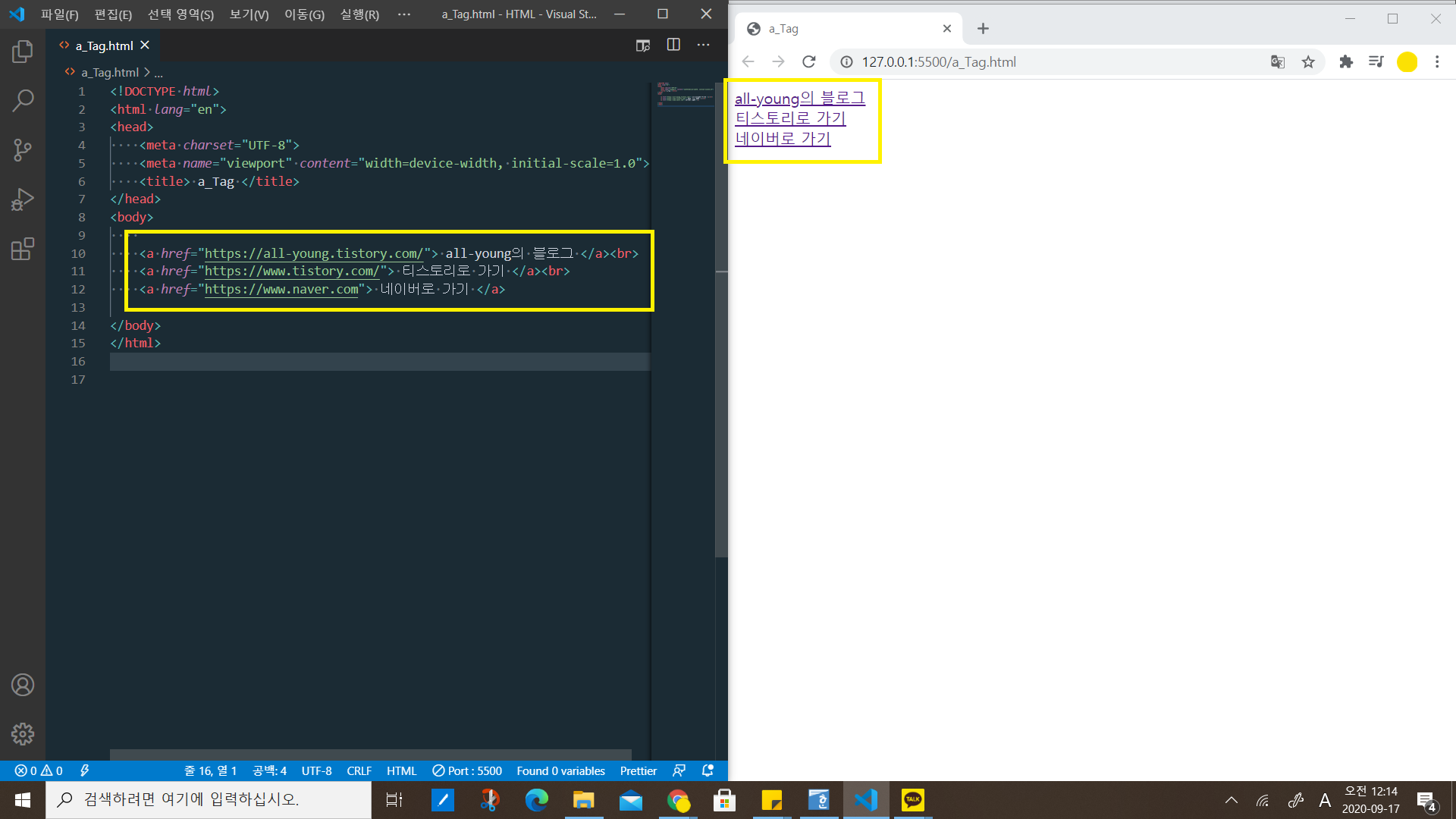Click the 네이버로 가기 link
Screen dimensions: 1456x819
tap(783, 138)
